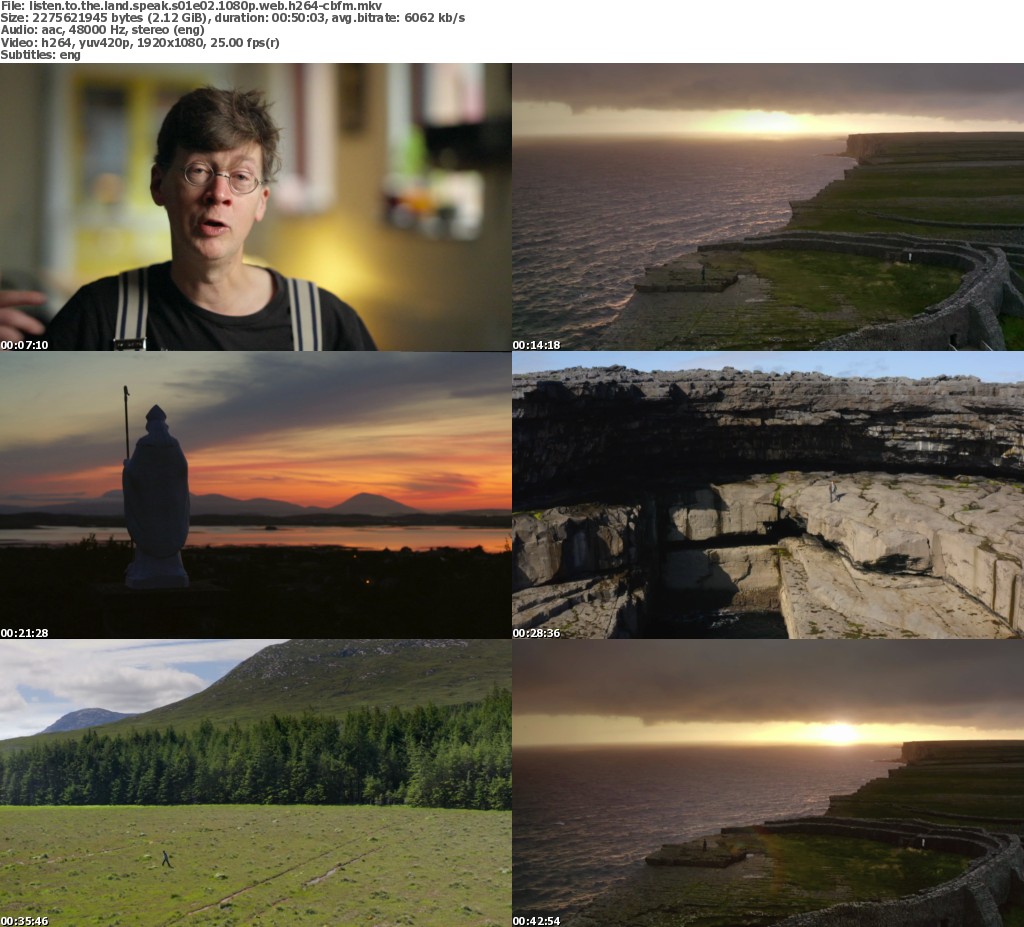Click the statue silhouette sunset thumbnail at 00:21:28
This screenshot has height=927, width=1024.
click(255, 495)
